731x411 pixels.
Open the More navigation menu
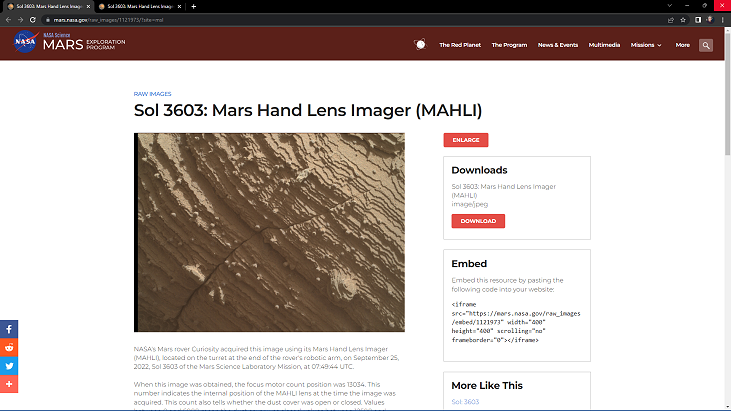[x=683, y=45]
